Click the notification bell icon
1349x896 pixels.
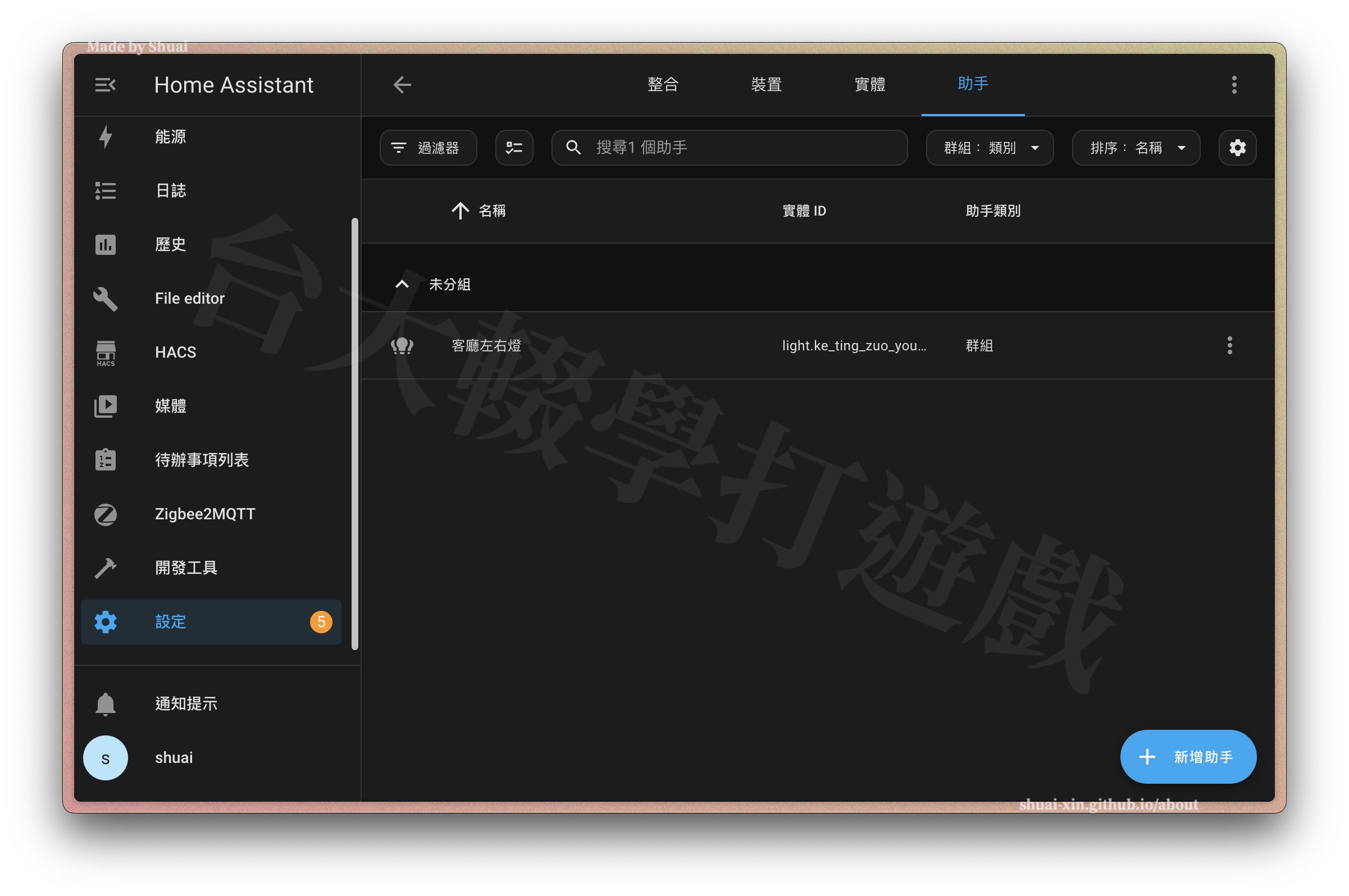point(105,703)
